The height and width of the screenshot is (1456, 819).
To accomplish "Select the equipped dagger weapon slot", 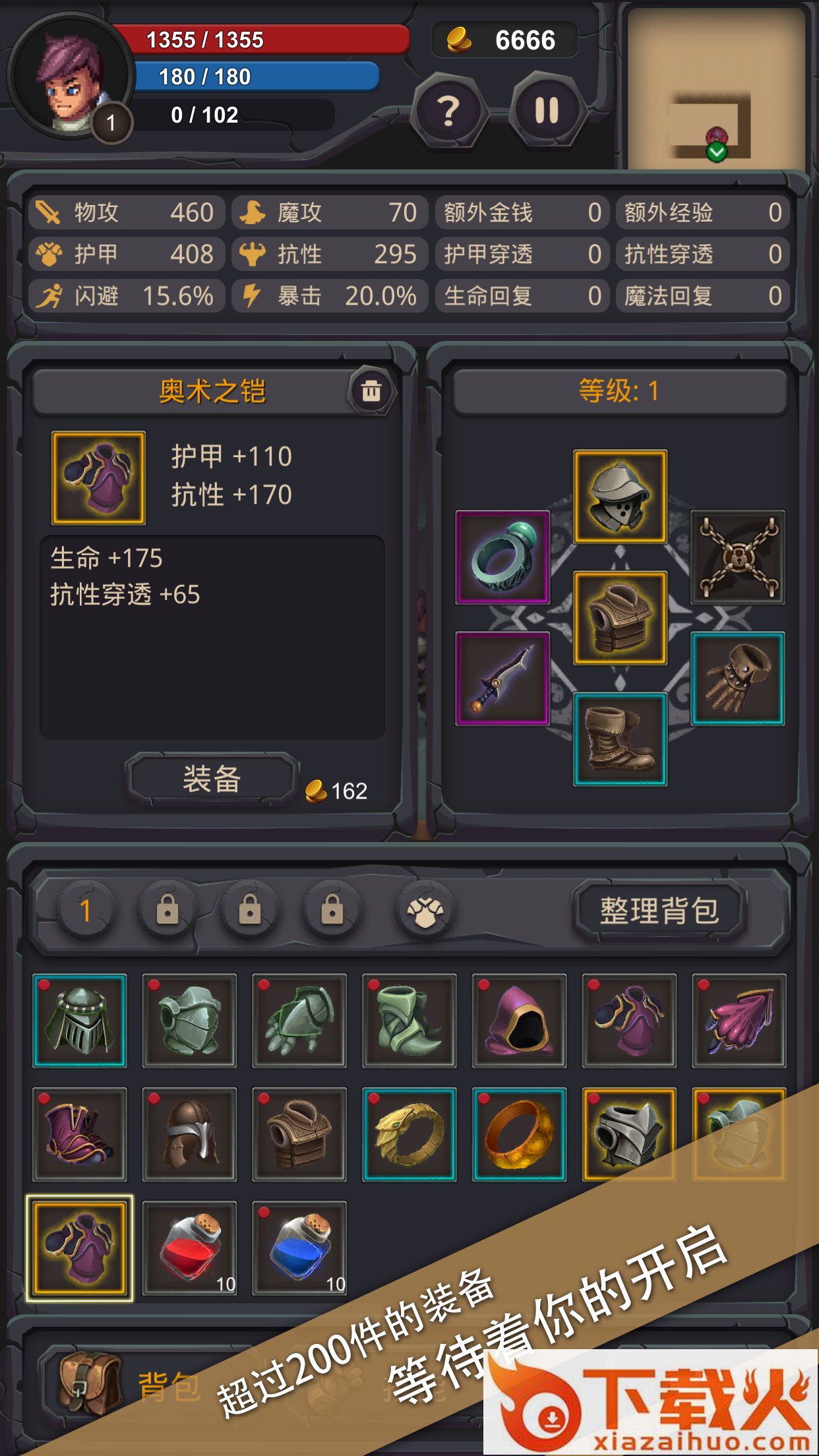I will [502, 679].
